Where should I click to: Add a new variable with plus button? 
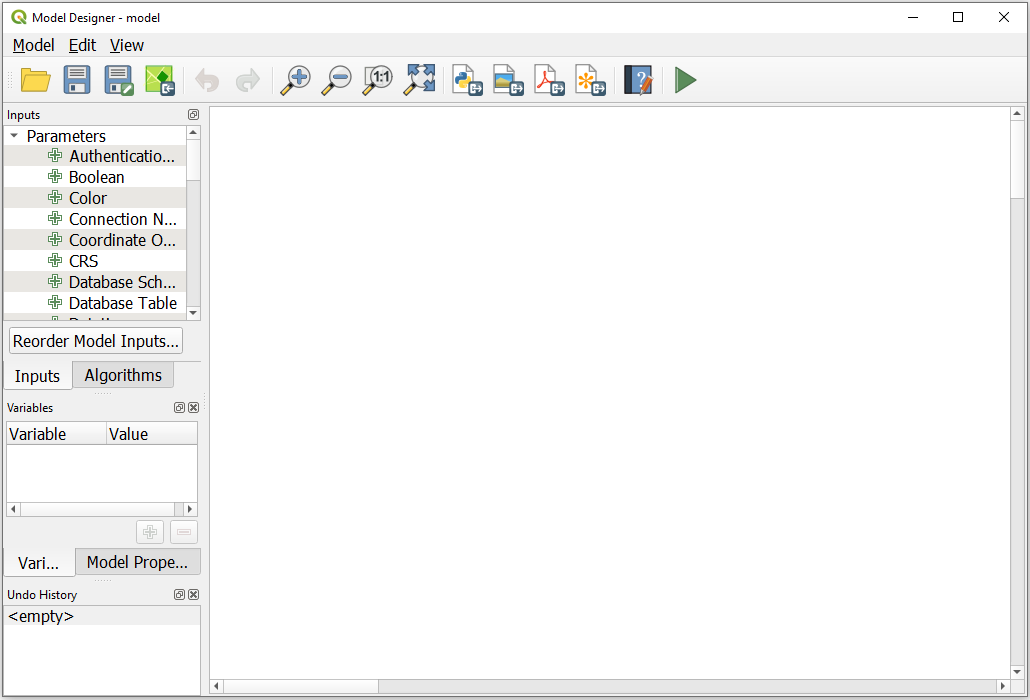point(150,532)
